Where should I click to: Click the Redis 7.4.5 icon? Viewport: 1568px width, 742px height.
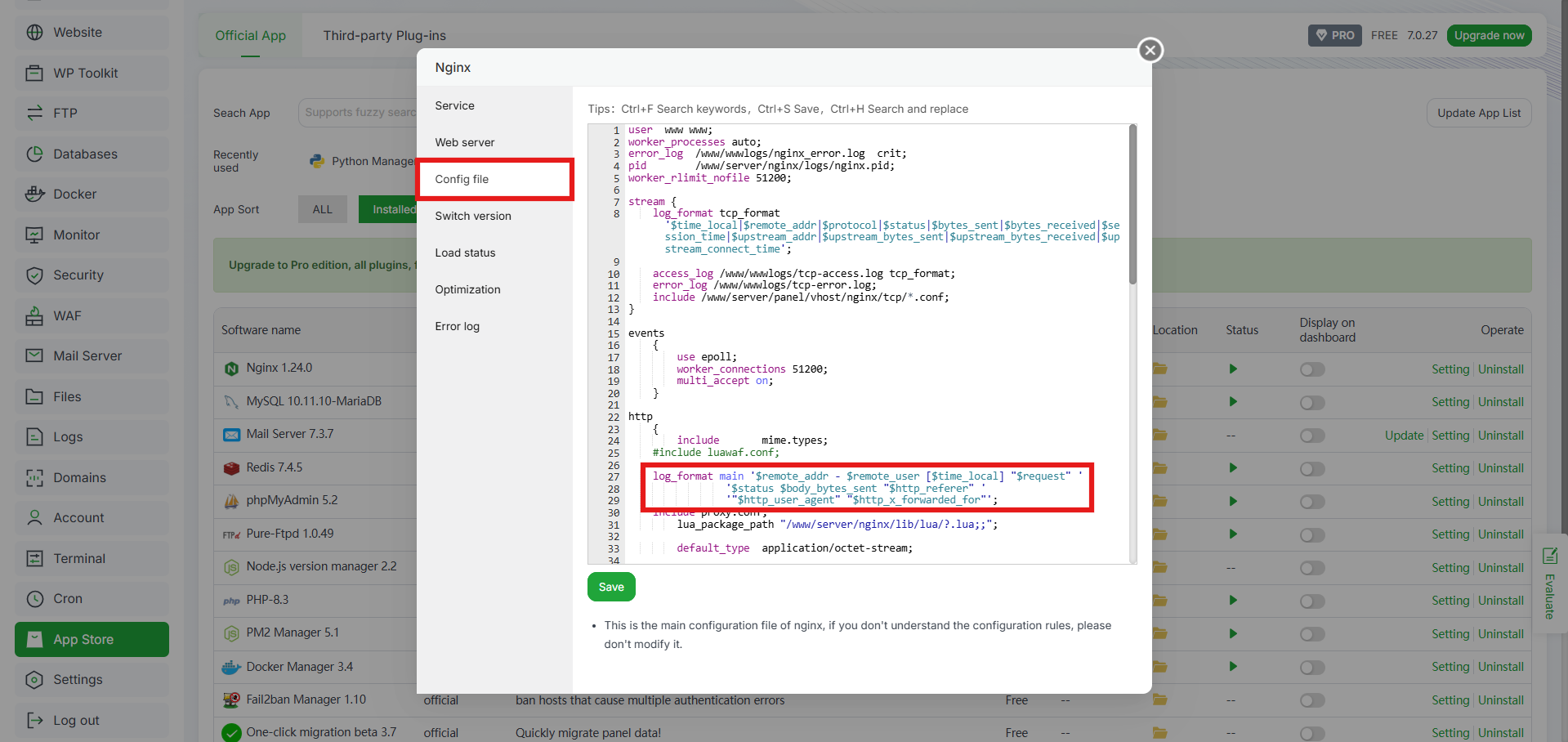coord(231,468)
